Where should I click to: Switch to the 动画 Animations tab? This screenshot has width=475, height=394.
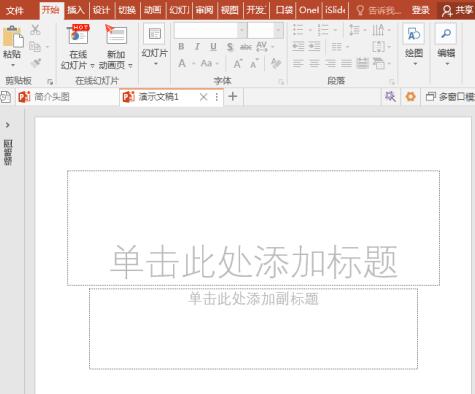point(153,10)
